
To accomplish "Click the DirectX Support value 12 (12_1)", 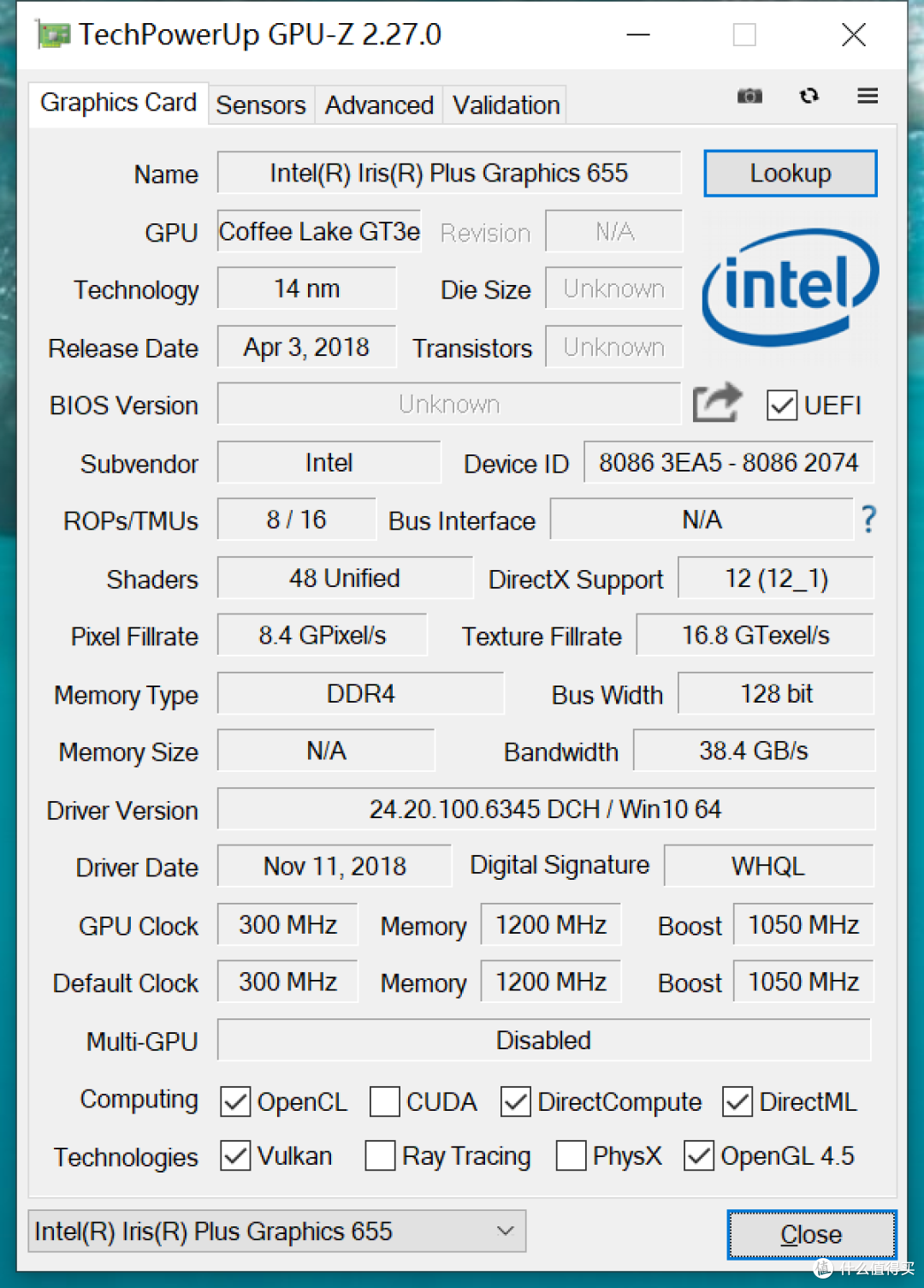I will pos(776,578).
